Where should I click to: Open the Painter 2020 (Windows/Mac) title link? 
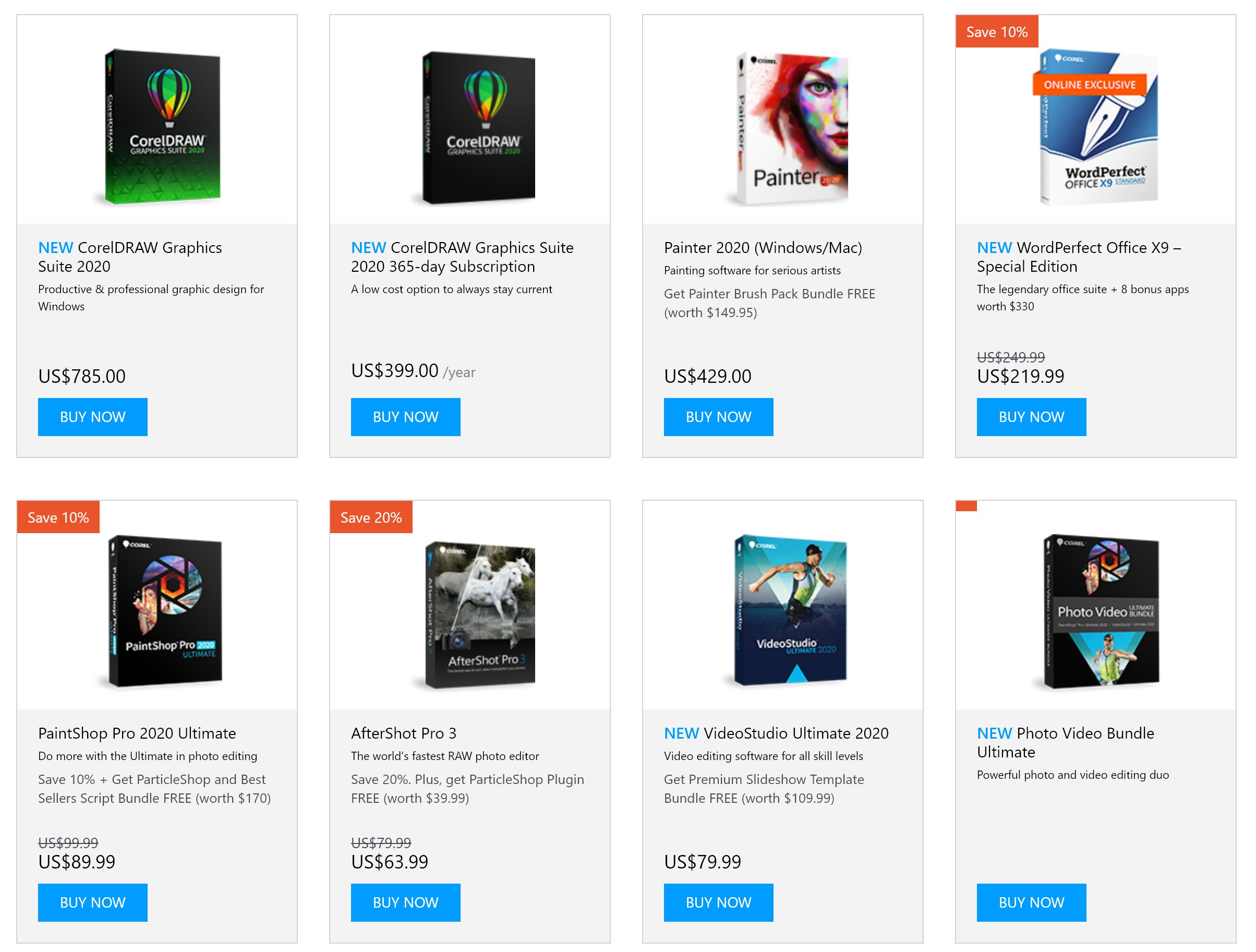point(763,248)
